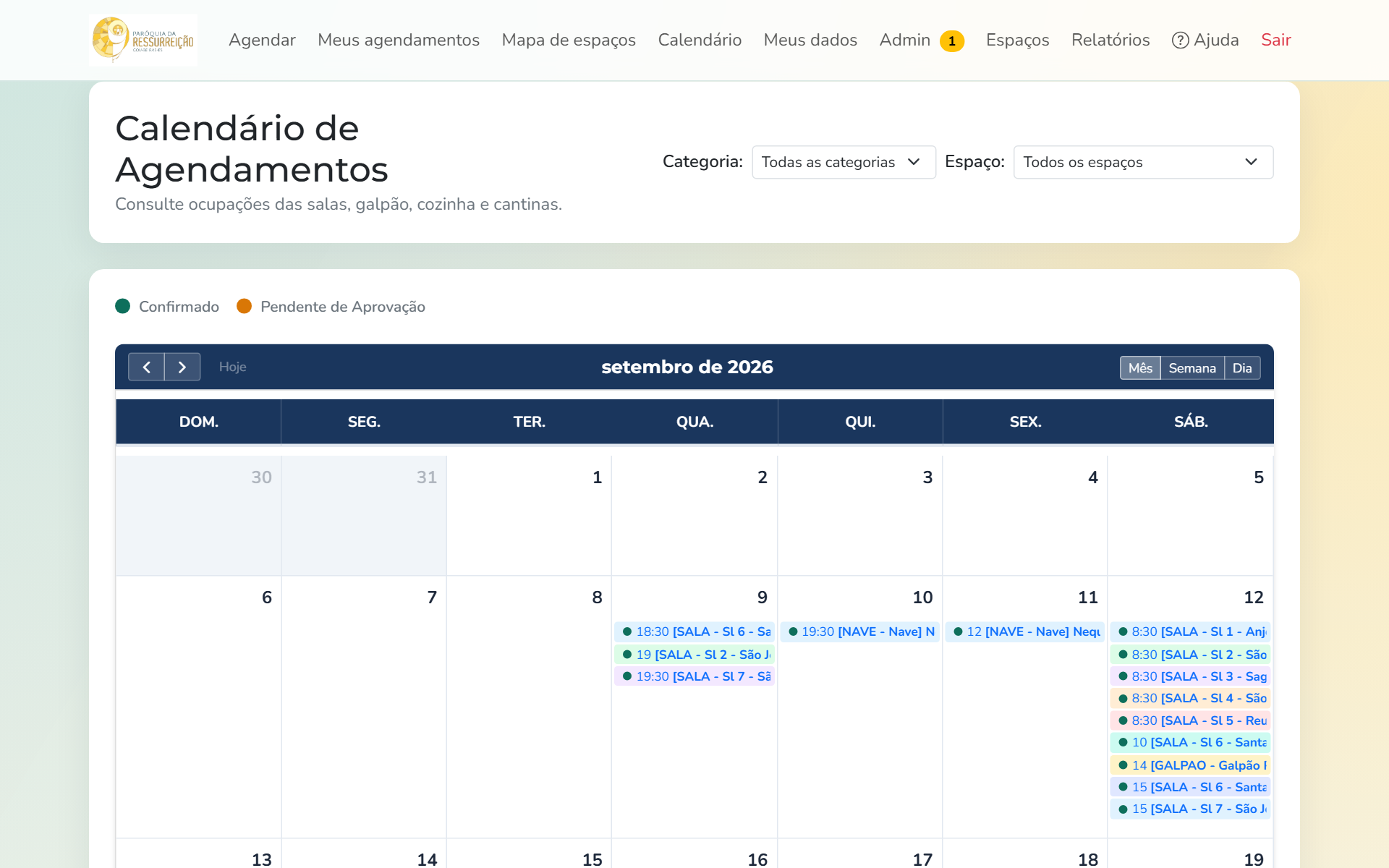Open 19:30 NAVE event on day 10

point(860,631)
